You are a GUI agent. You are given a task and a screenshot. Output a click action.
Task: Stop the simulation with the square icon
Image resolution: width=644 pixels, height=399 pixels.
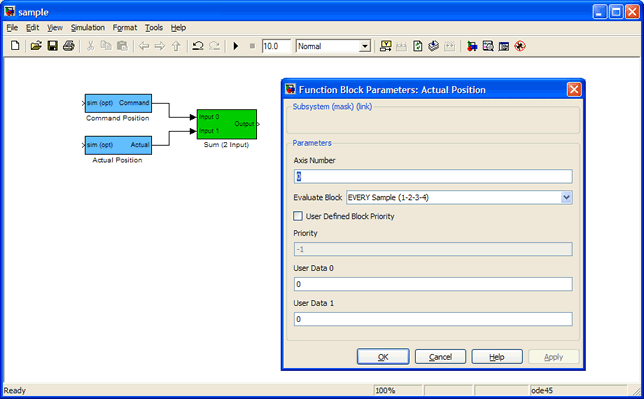click(252, 46)
